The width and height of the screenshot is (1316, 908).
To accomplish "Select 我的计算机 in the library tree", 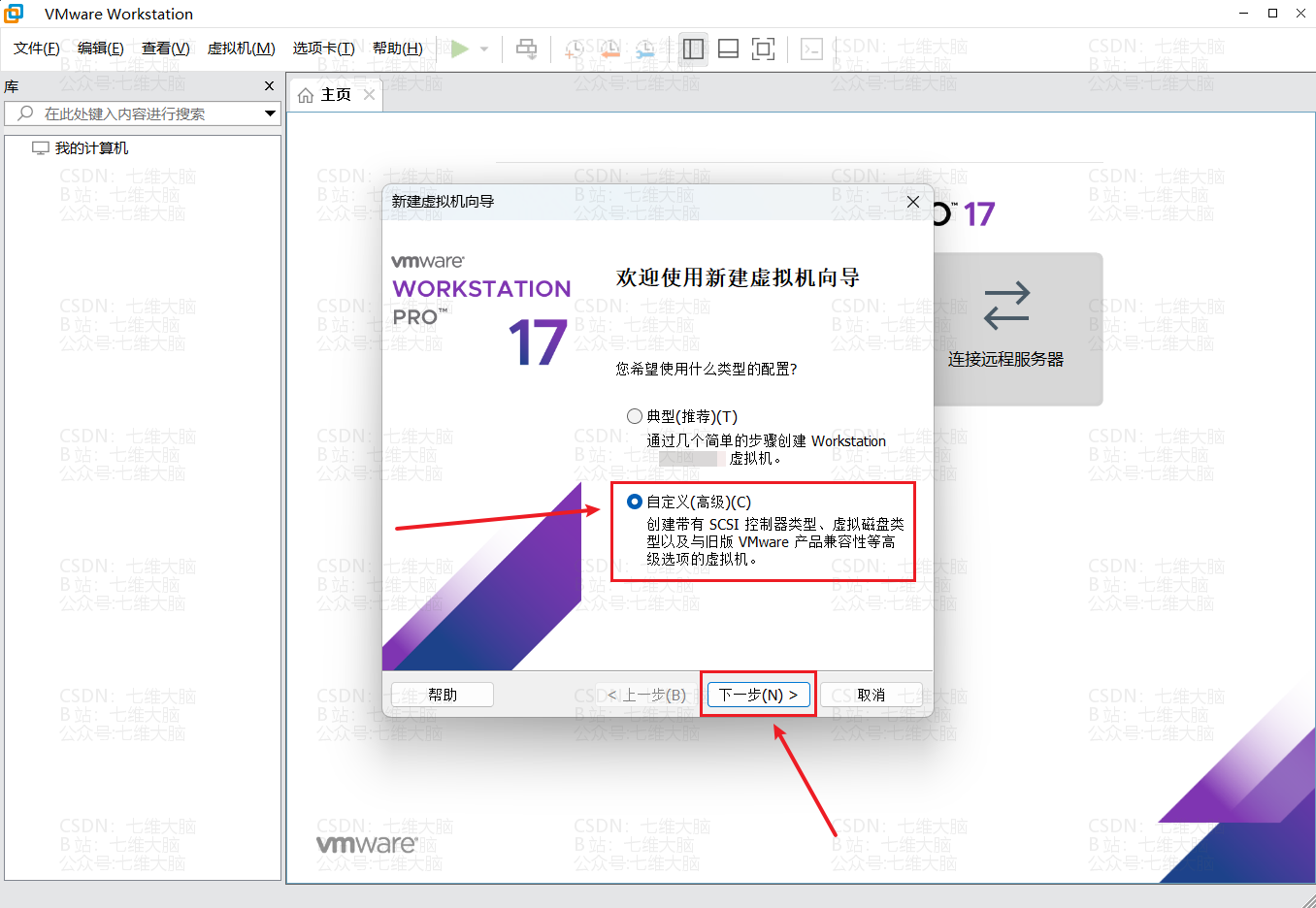I will click(x=91, y=148).
